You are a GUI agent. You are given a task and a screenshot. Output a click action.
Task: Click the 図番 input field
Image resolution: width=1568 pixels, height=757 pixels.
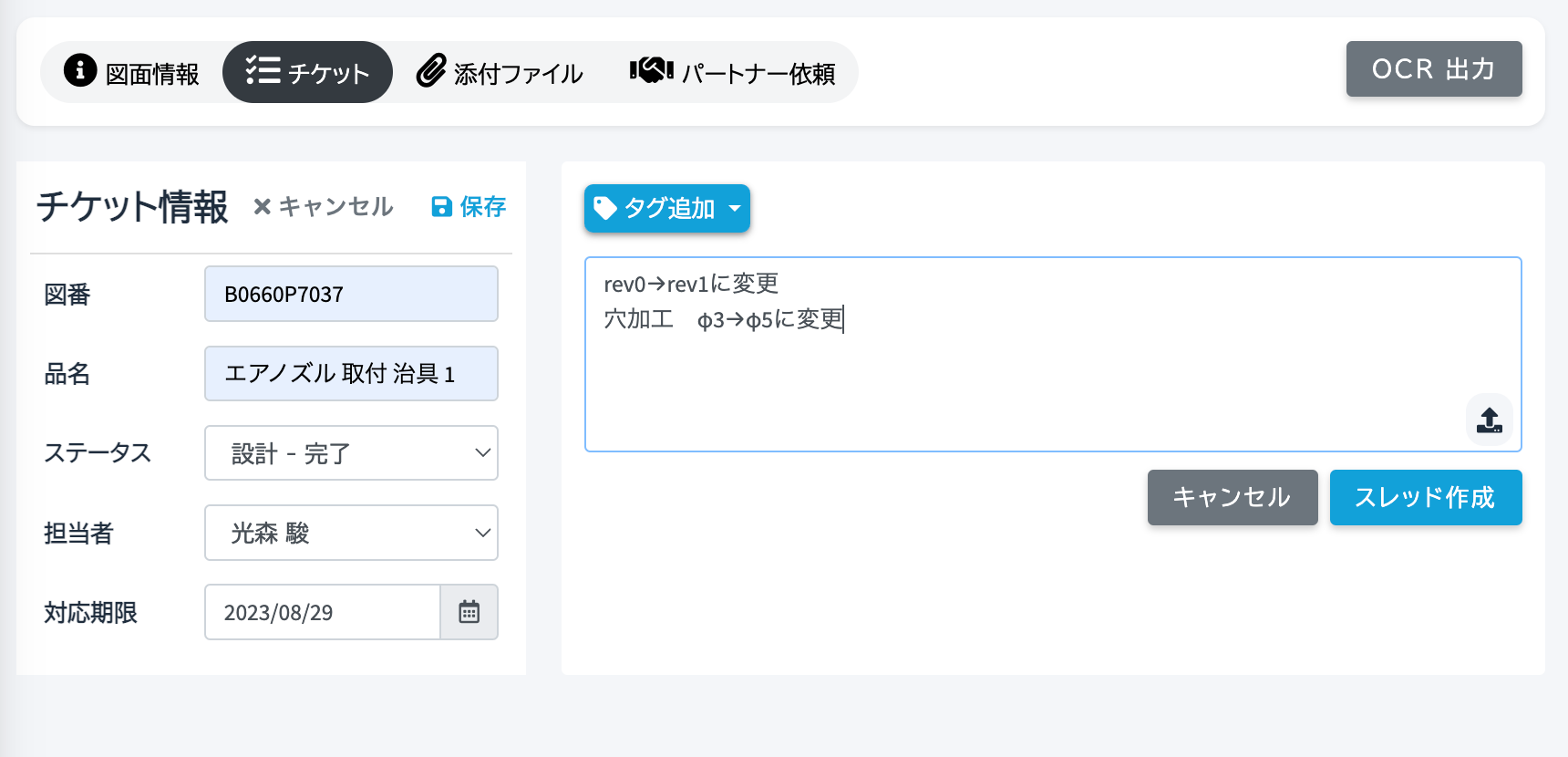pos(351,294)
